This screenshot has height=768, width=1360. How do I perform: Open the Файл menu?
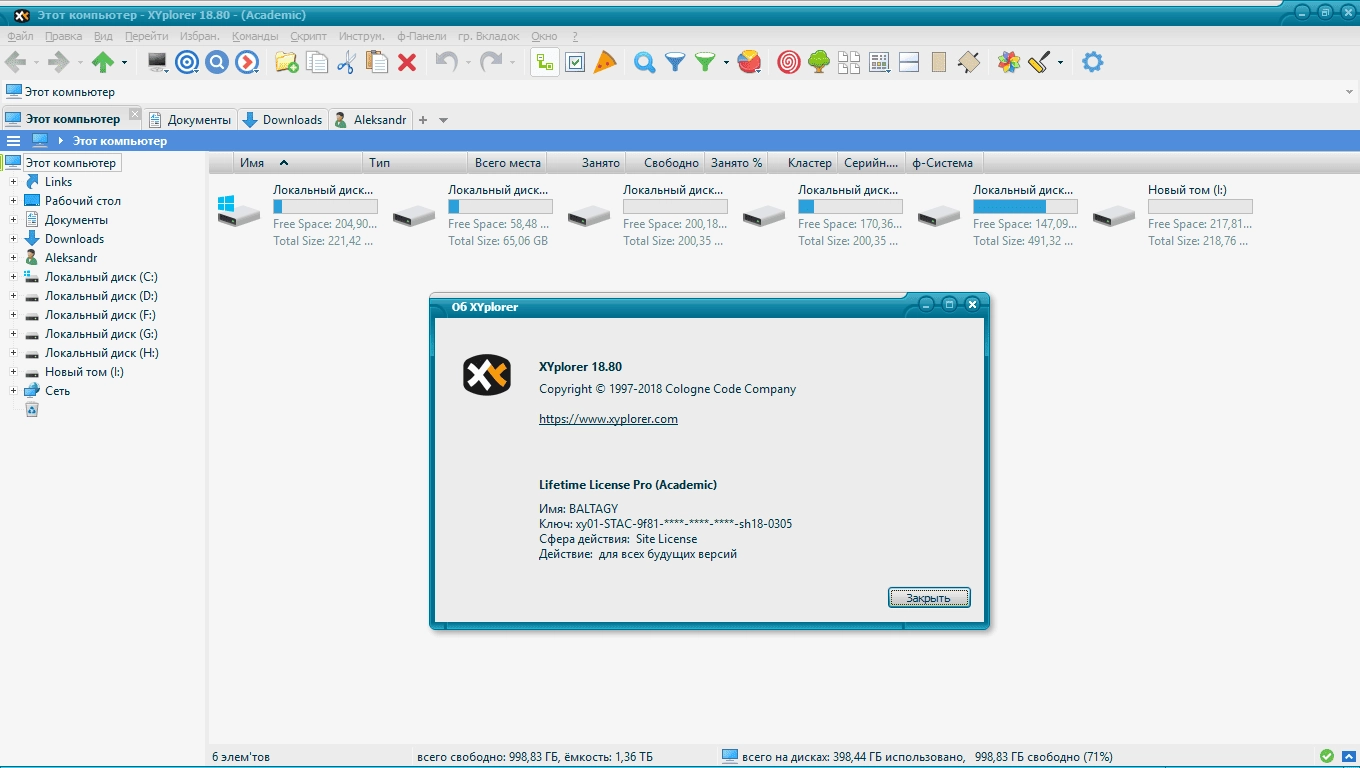click(20, 36)
